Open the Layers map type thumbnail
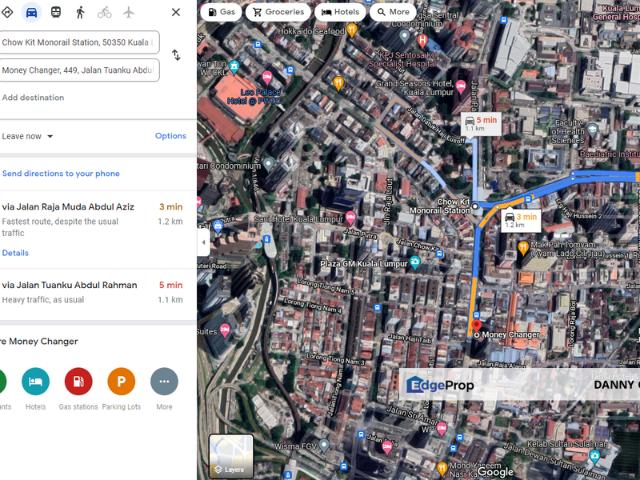This screenshot has width=640, height=480. coord(231,456)
